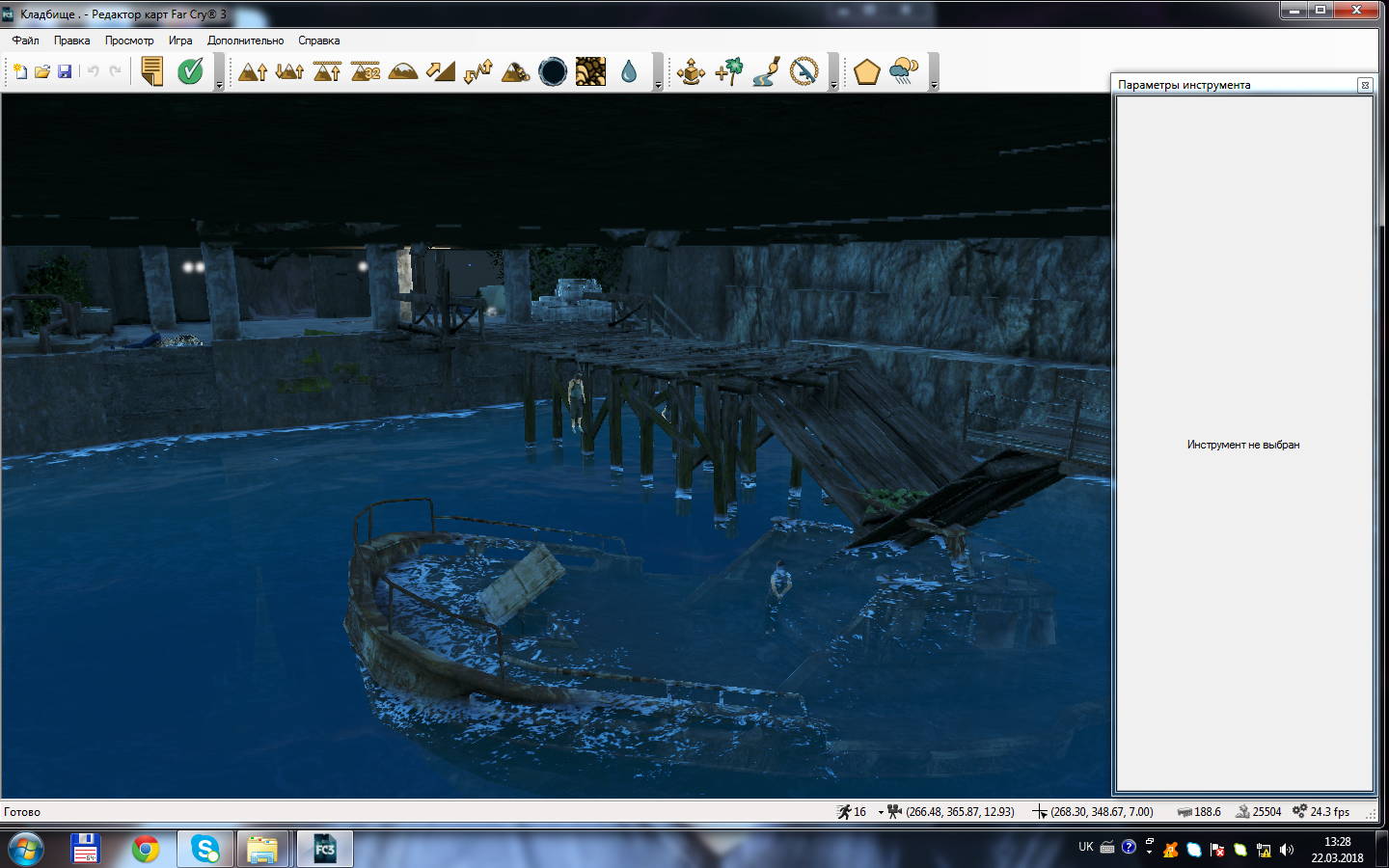1389x868 pixels.
Task: Select the water drop tool
Action: pos(629,71)
